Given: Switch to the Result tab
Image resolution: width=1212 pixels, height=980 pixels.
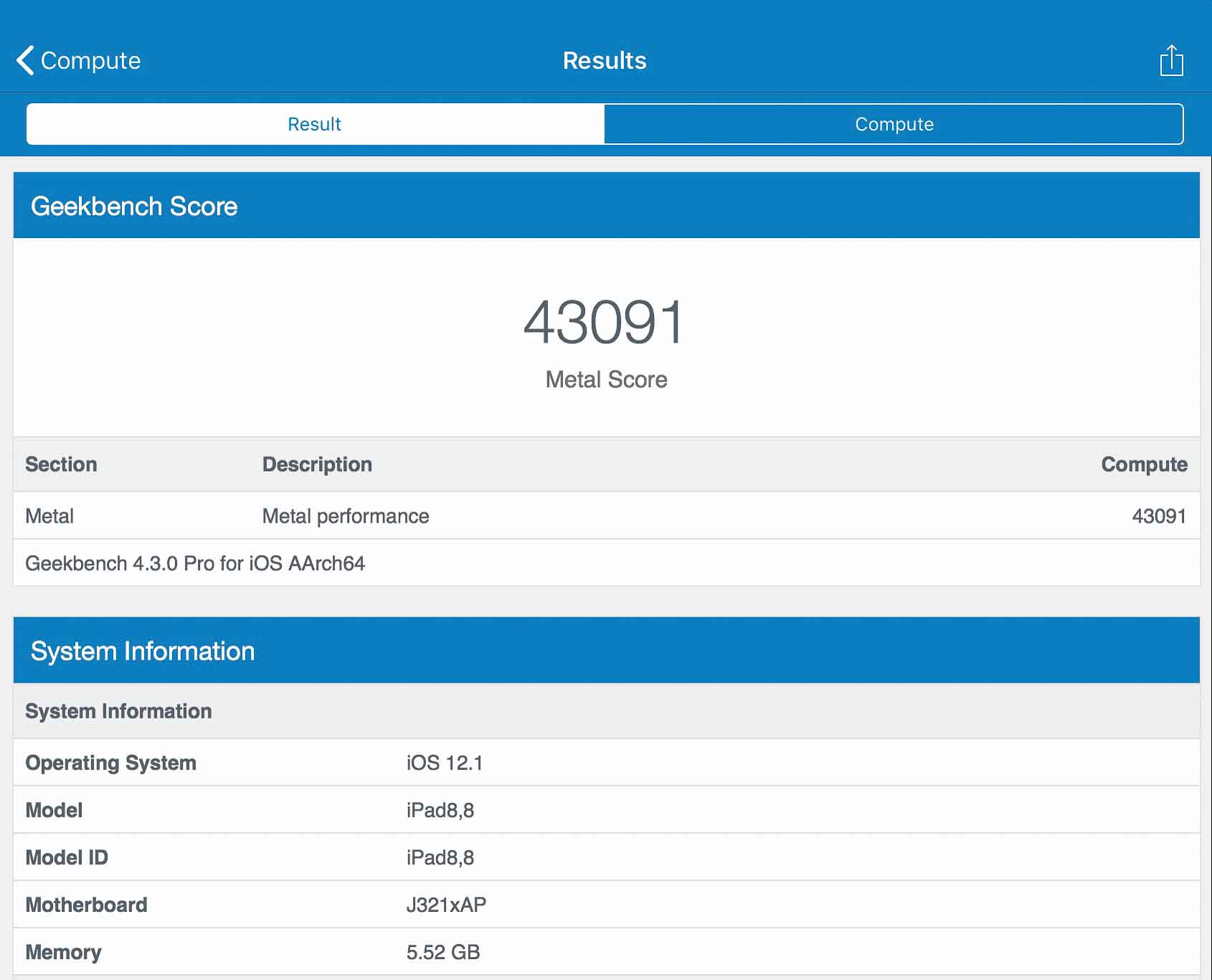Looking at the screenshot, I should (x=316, y=124).
